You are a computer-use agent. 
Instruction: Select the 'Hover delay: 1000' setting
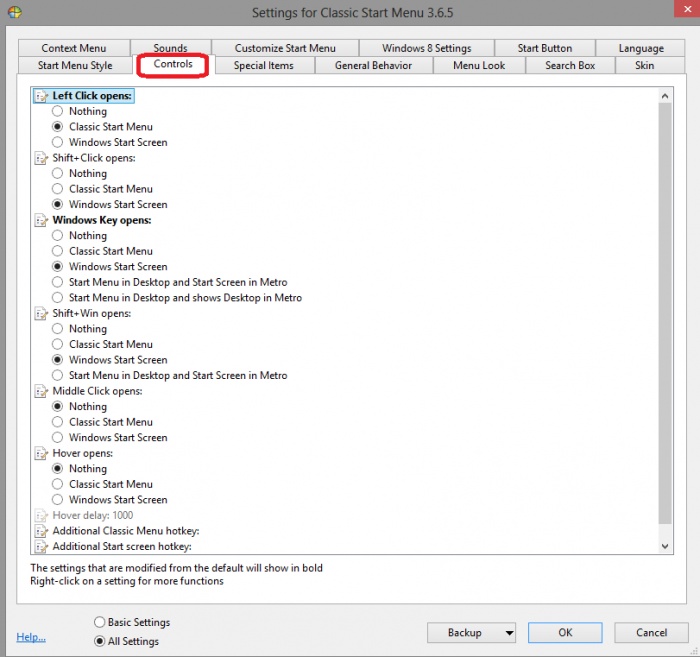93,516
